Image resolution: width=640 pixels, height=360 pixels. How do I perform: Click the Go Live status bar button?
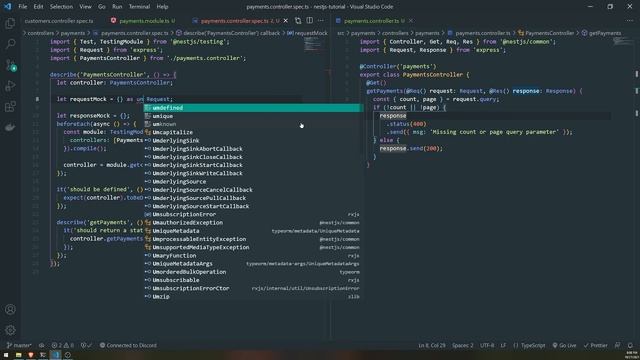click(x=564, y=345)
